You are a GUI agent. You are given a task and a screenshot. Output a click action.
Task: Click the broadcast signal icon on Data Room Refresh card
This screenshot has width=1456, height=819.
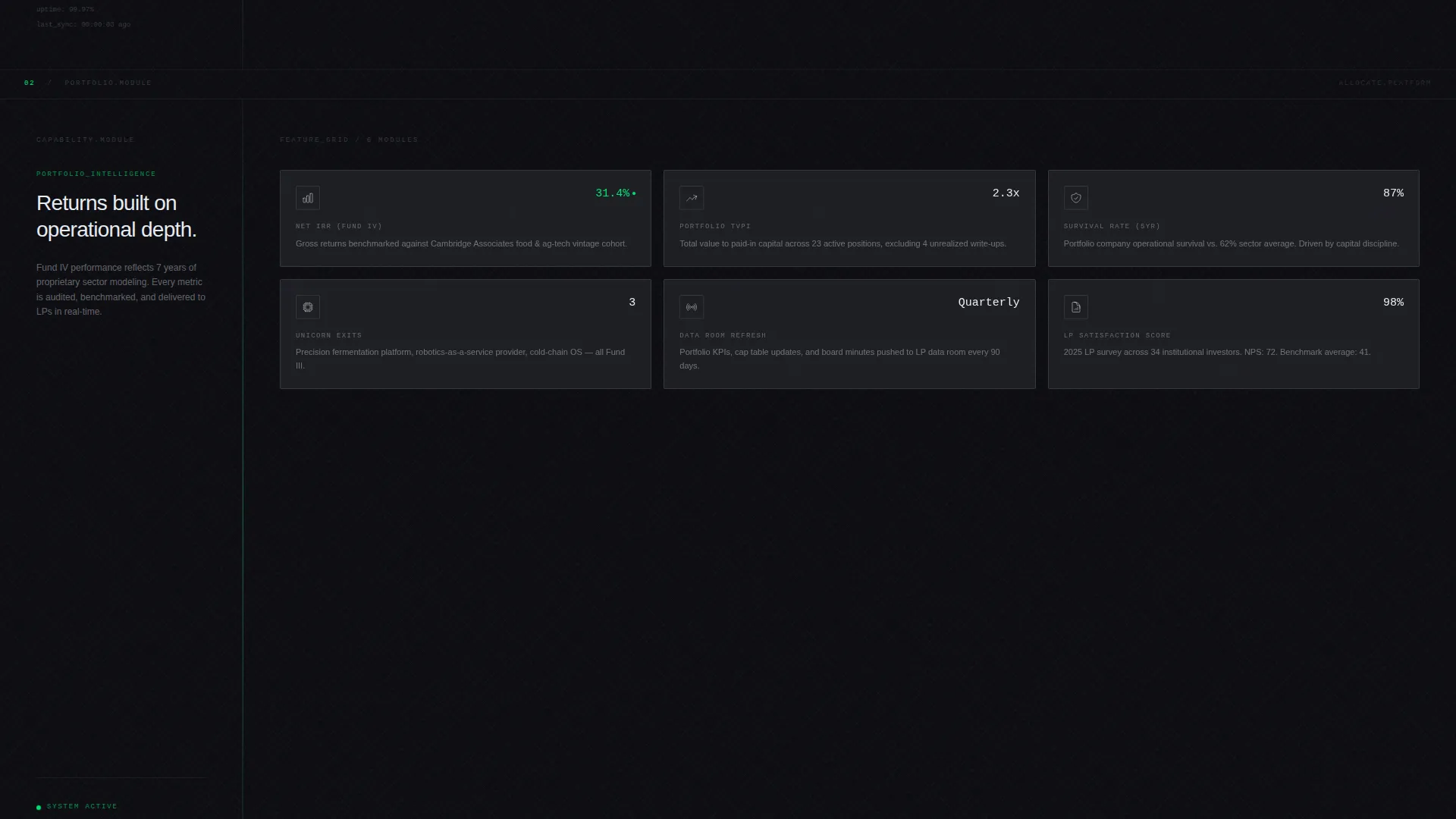point(692,307)
